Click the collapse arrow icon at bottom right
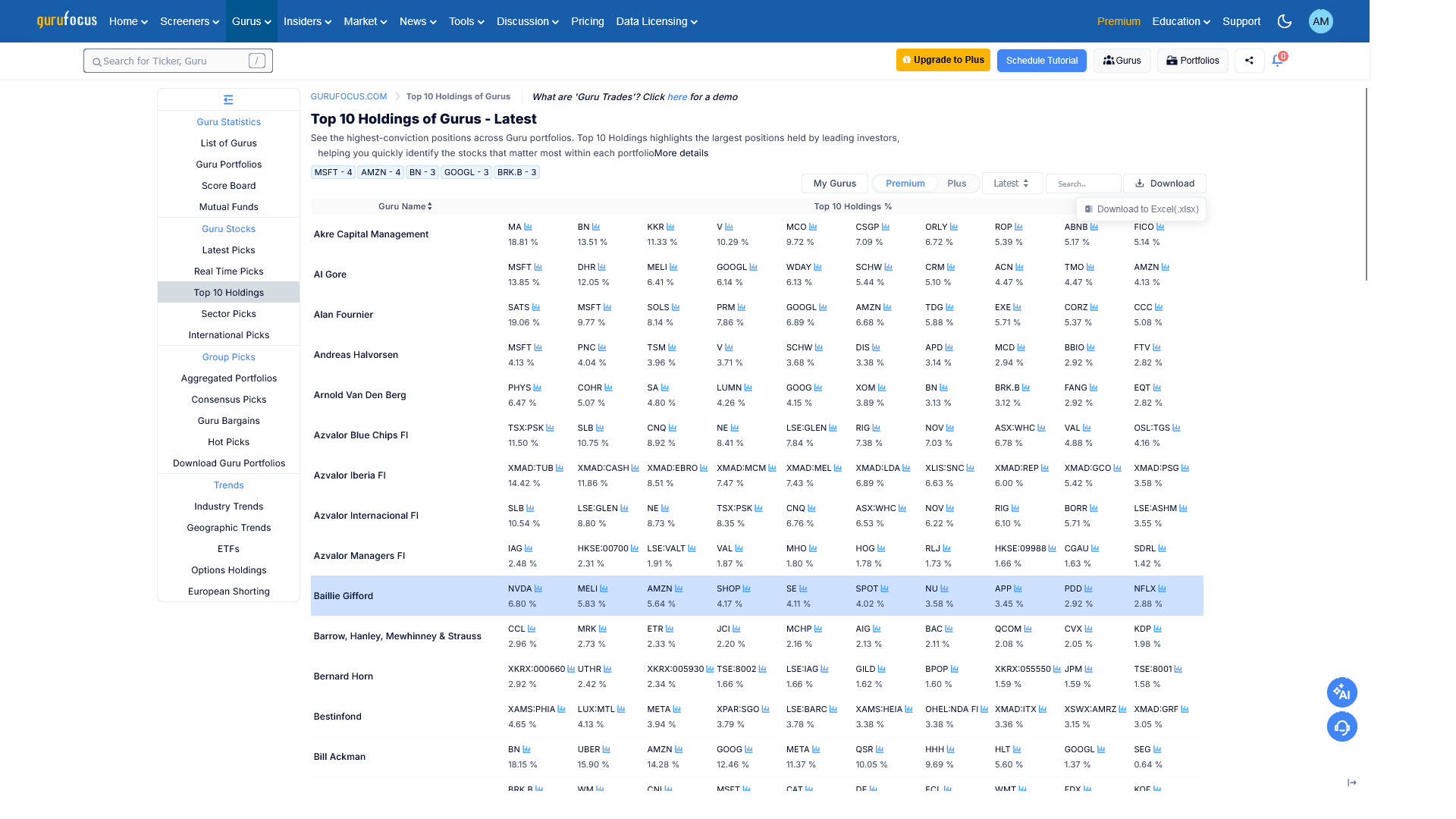Screen dimensions: 1456x819 pyautogui.click(x=1351, y=783)
